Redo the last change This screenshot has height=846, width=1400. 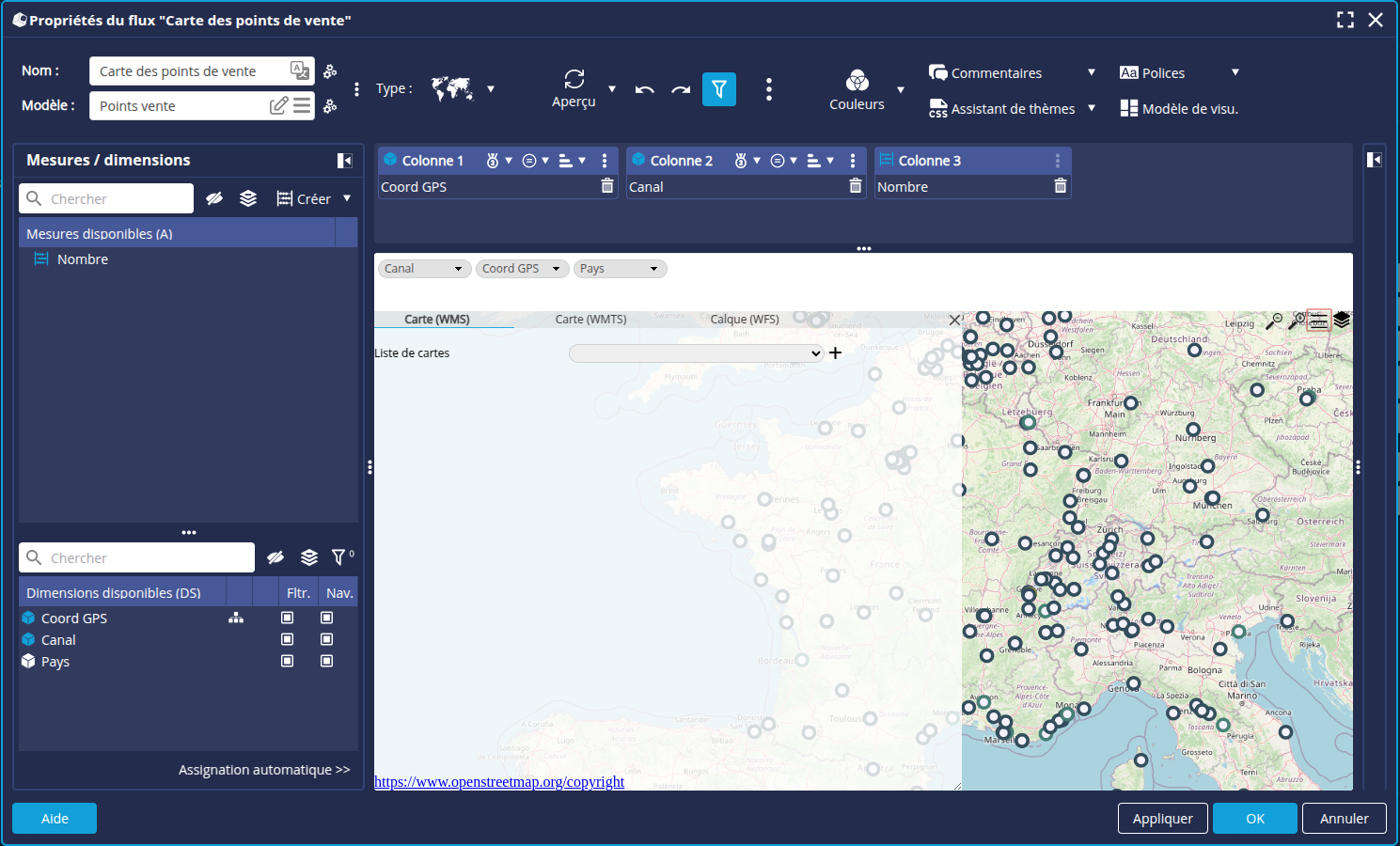681,89
